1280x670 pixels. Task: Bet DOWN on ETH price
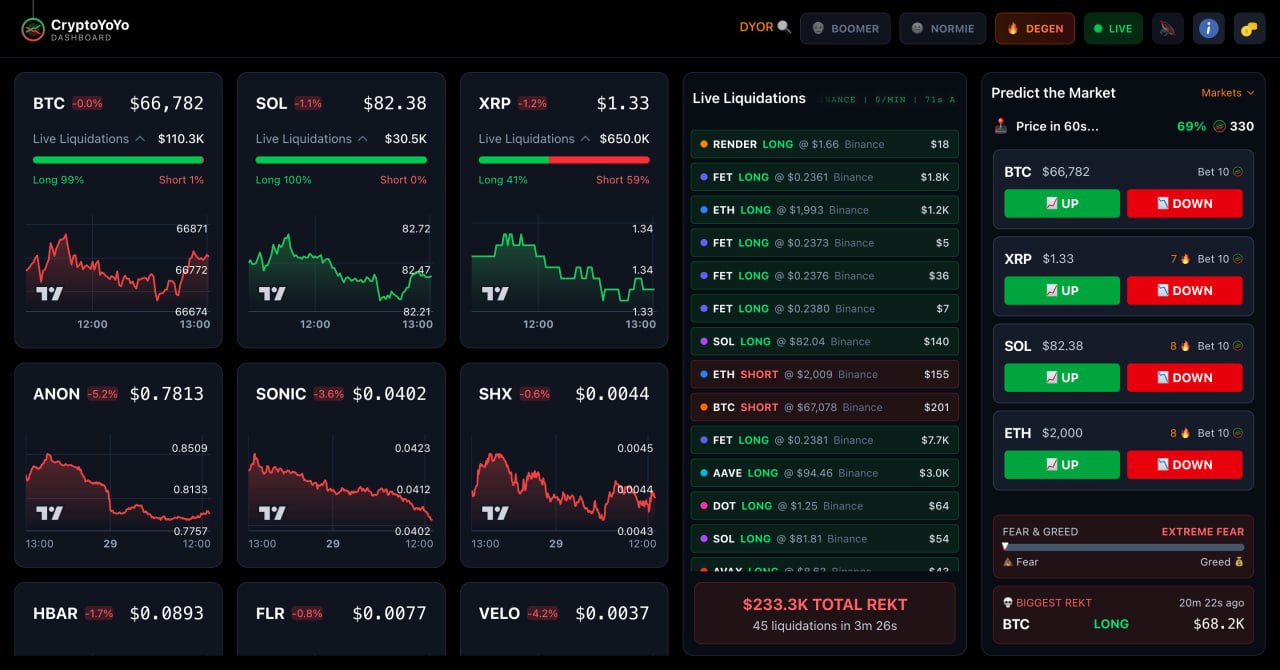(1184, 464)
